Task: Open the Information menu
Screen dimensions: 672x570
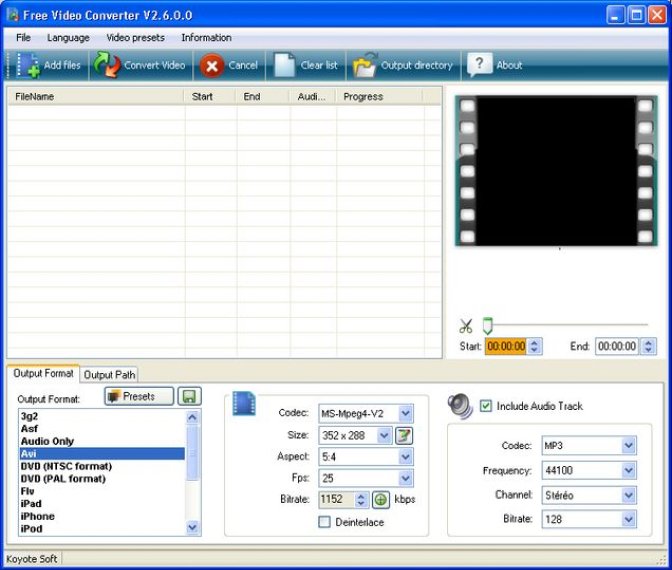Action: [206, 38]
